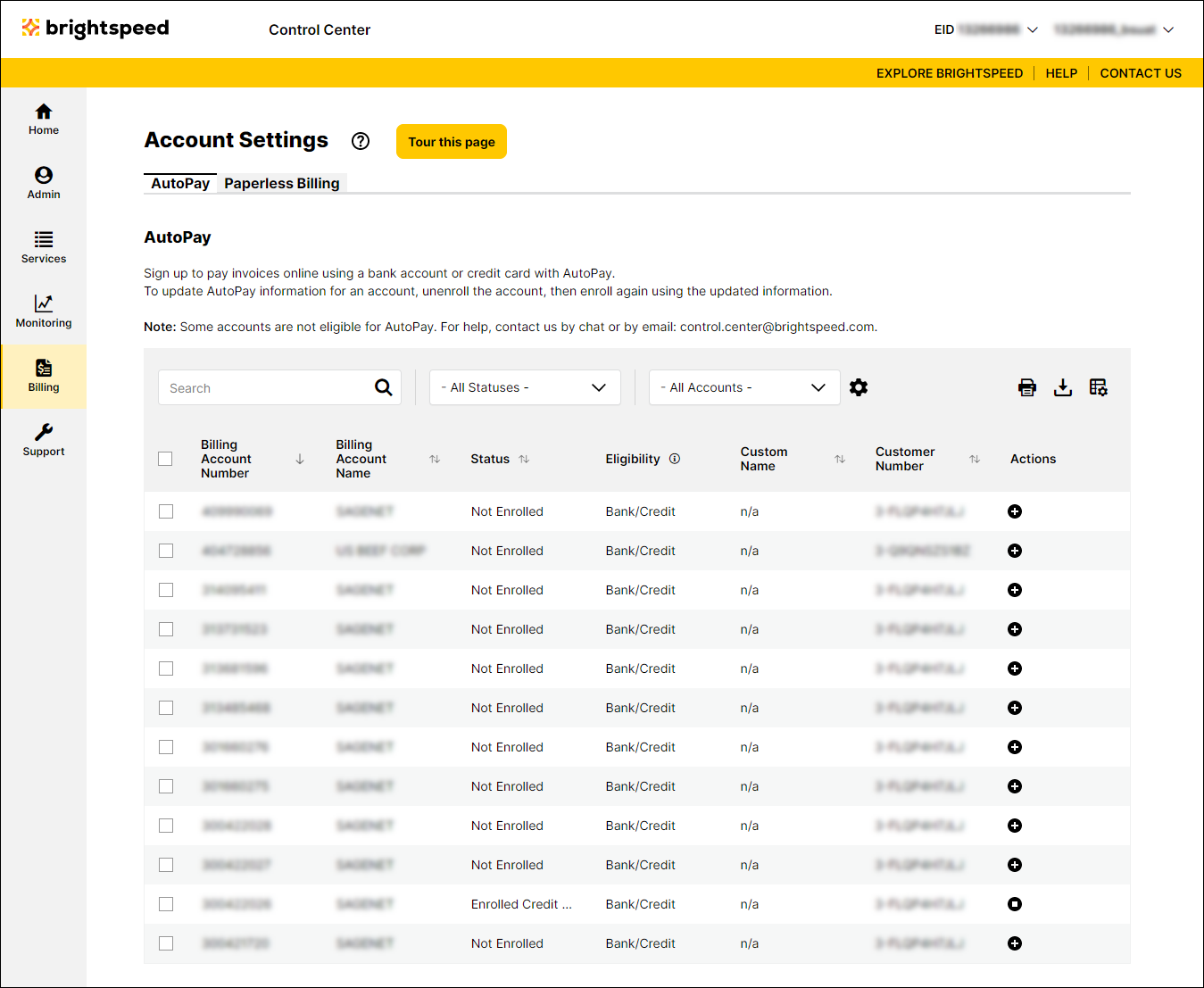The width and height of the screenshot is (1204, 988).
Task: Open the All Statuses dropdown
Action: click(525, 387)
